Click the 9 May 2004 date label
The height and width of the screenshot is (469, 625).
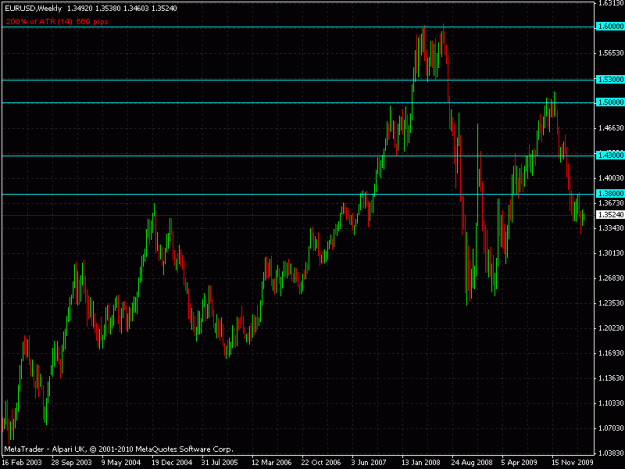click(x=121, y=463)
